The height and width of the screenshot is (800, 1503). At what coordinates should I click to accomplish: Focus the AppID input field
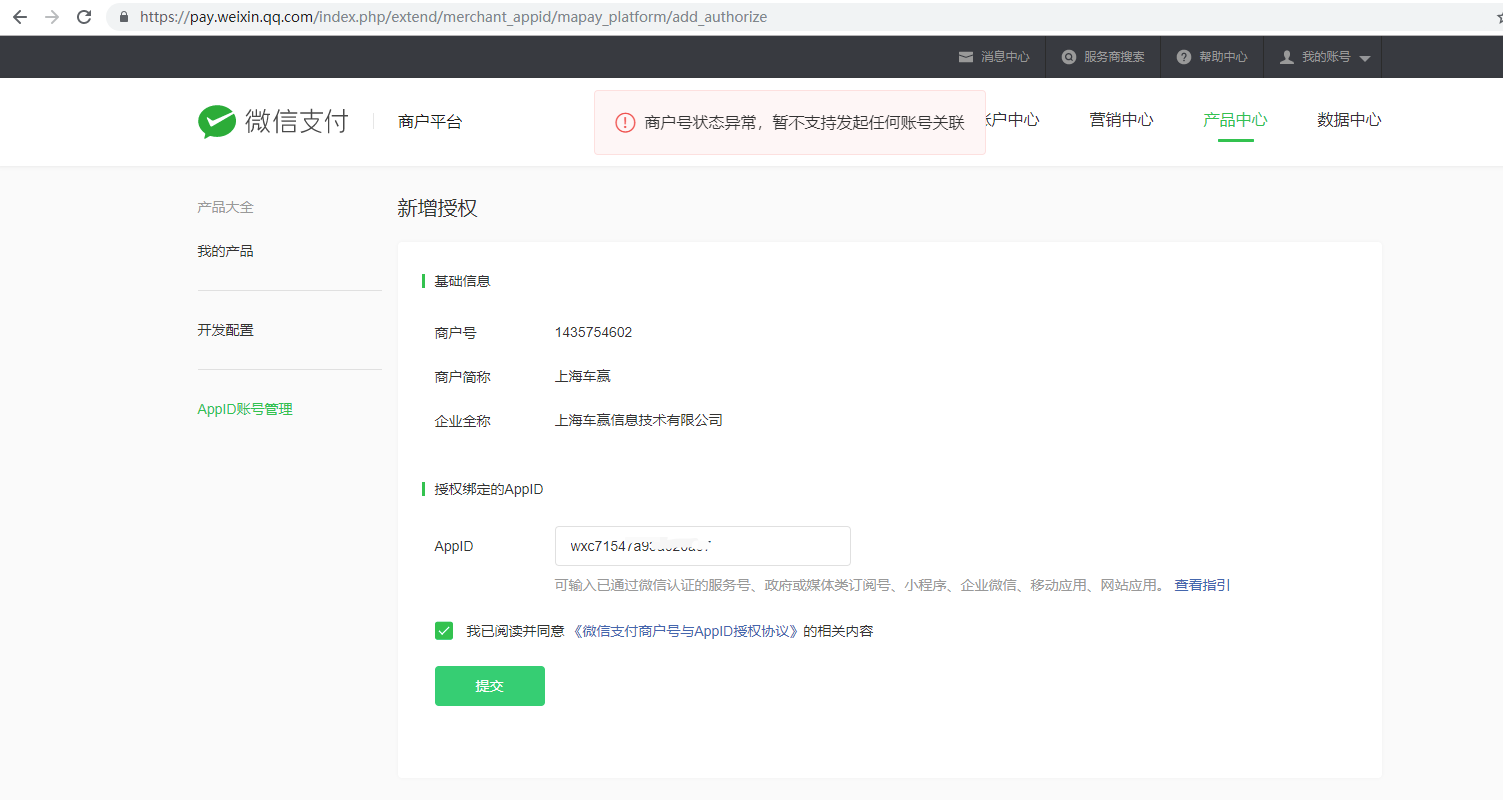coord(703,546)
